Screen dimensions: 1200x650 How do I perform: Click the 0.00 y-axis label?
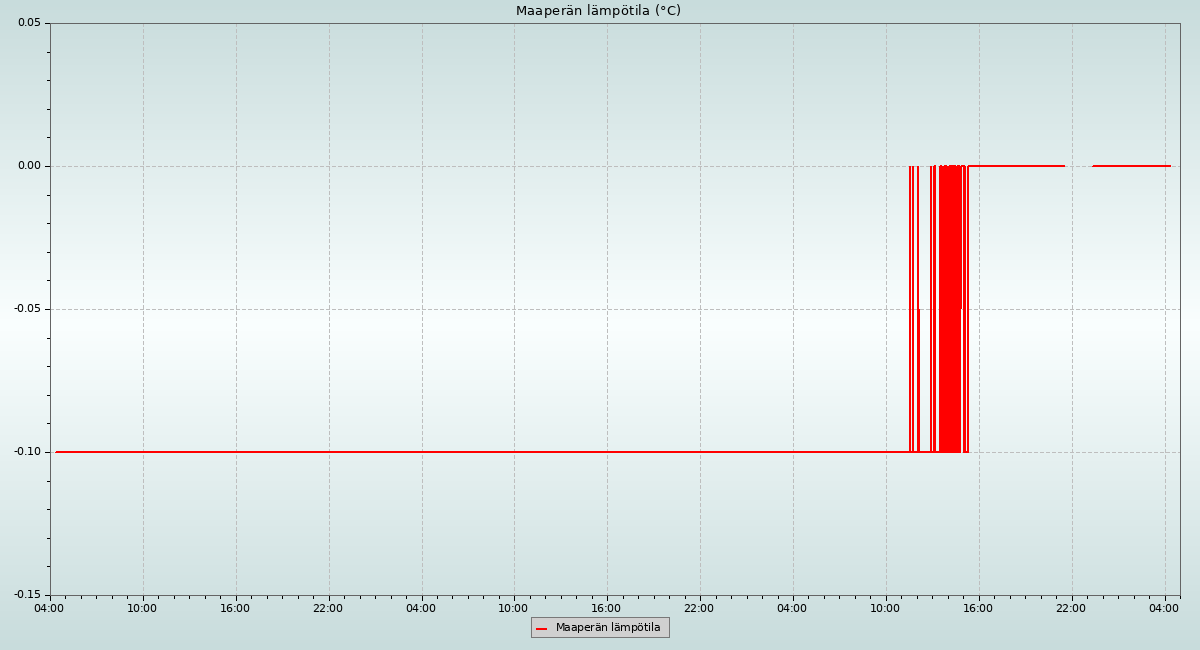[29, 166]
